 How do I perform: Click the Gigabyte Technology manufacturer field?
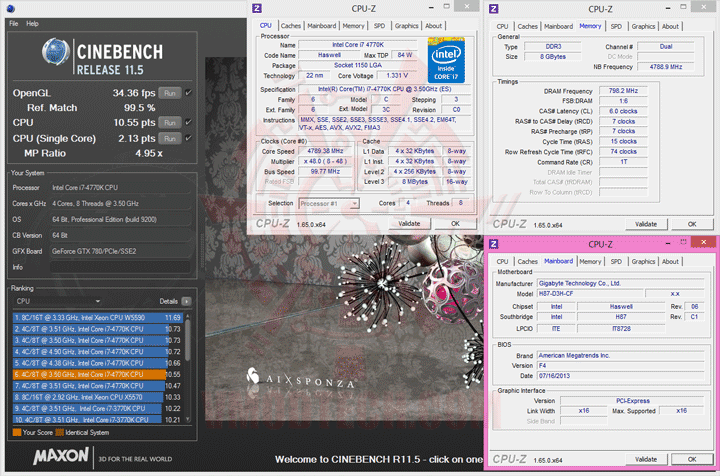pyautogui.click(x=620, y=283)
